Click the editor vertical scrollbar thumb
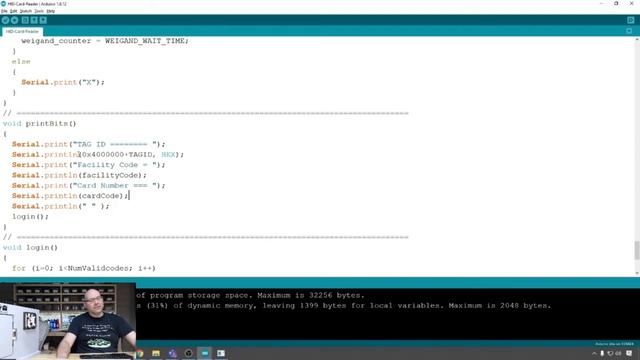Image resolution: width=640 pixels, height=360 pixels. click(637, 250)
